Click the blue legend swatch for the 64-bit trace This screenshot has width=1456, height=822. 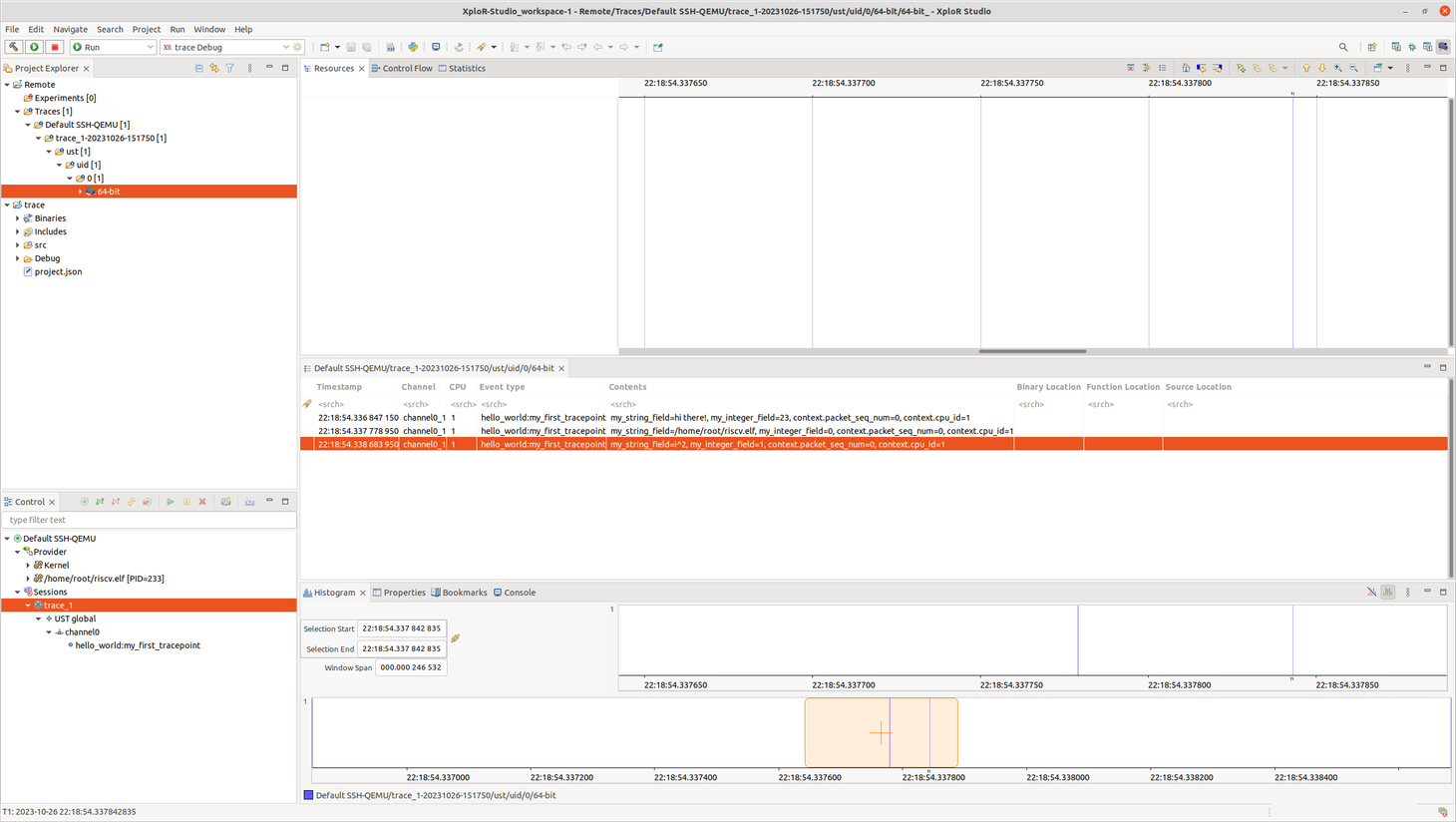[308, 795]
